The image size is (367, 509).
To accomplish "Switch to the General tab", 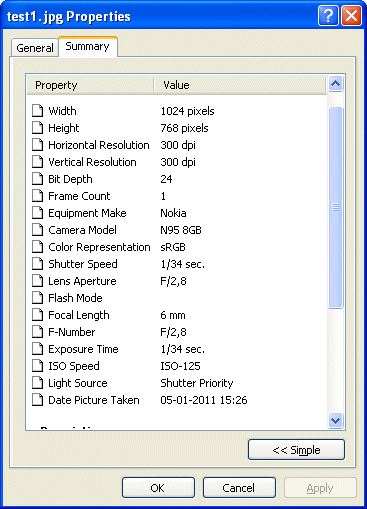I will click(x=35, y=48).
